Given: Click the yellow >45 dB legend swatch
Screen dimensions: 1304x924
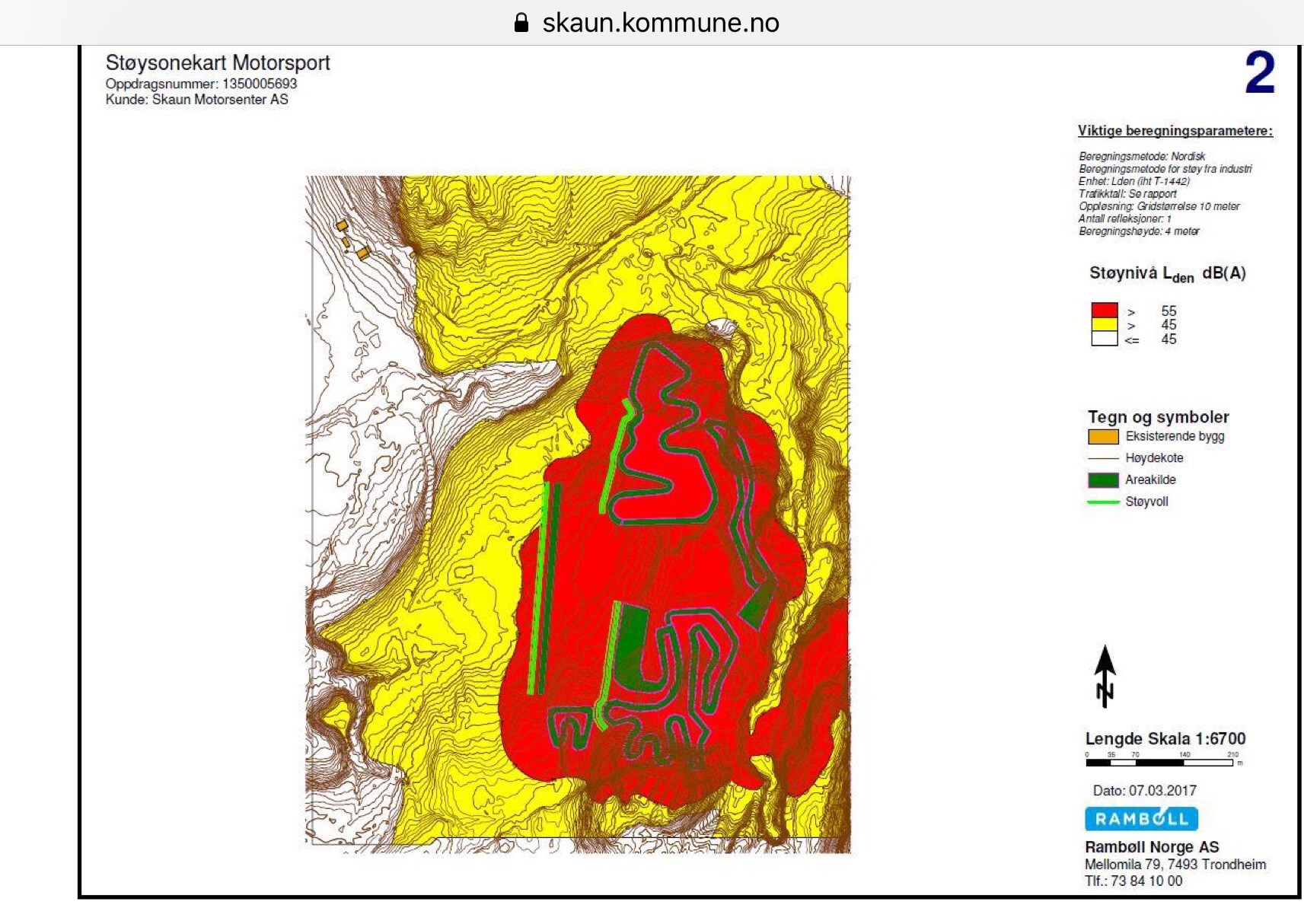Looking at the screenshot, I should tap(1104, 325).
